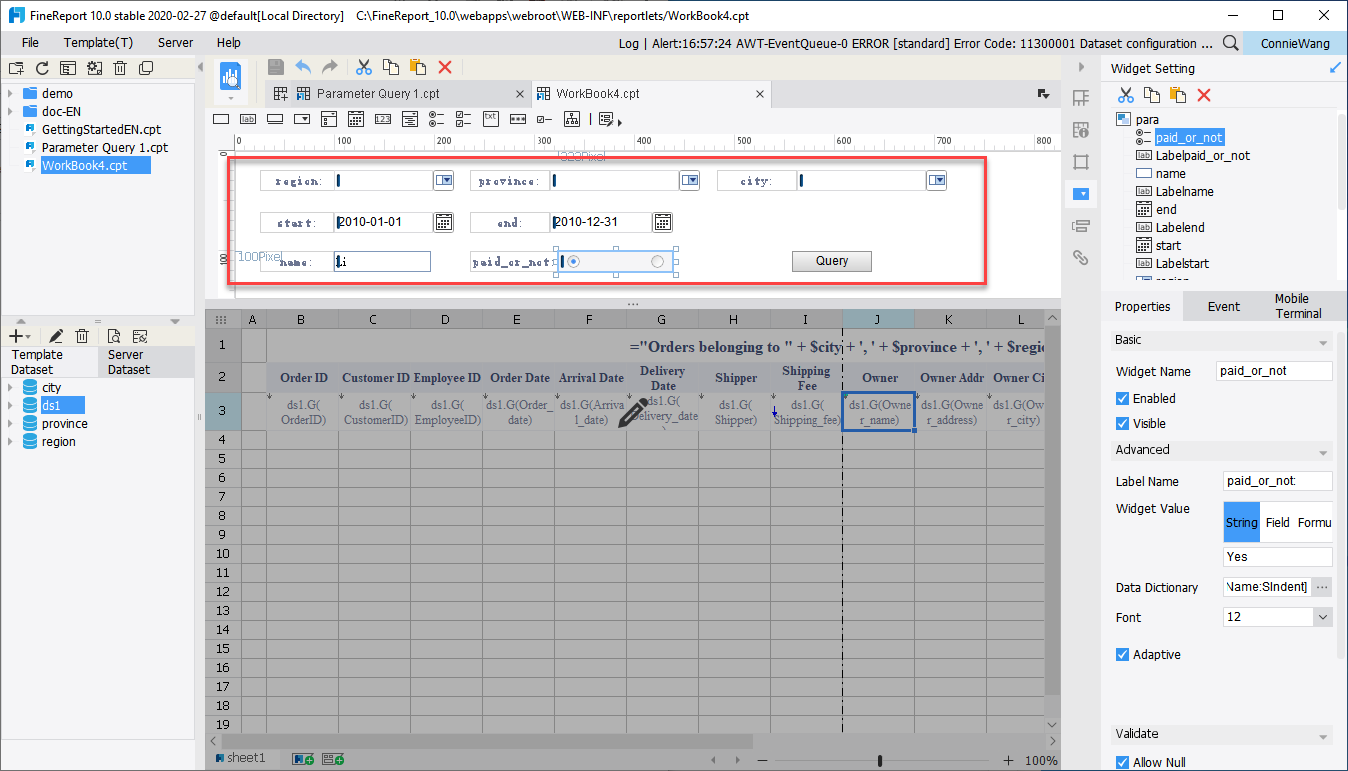This screenshot has height=771, width=1348.
Task: Click the Cut scissors icon in main toolbar
Action: pos(364,67)
